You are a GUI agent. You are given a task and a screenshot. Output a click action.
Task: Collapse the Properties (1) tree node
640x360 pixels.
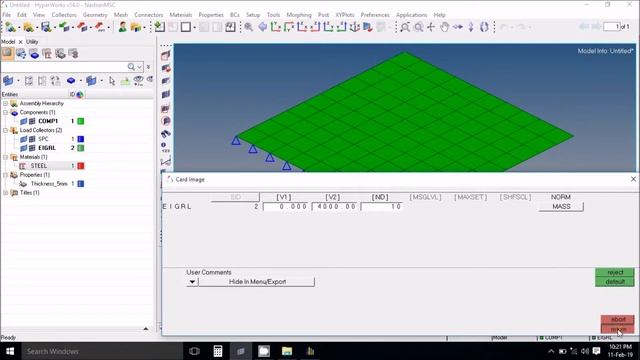coord(6,175)
